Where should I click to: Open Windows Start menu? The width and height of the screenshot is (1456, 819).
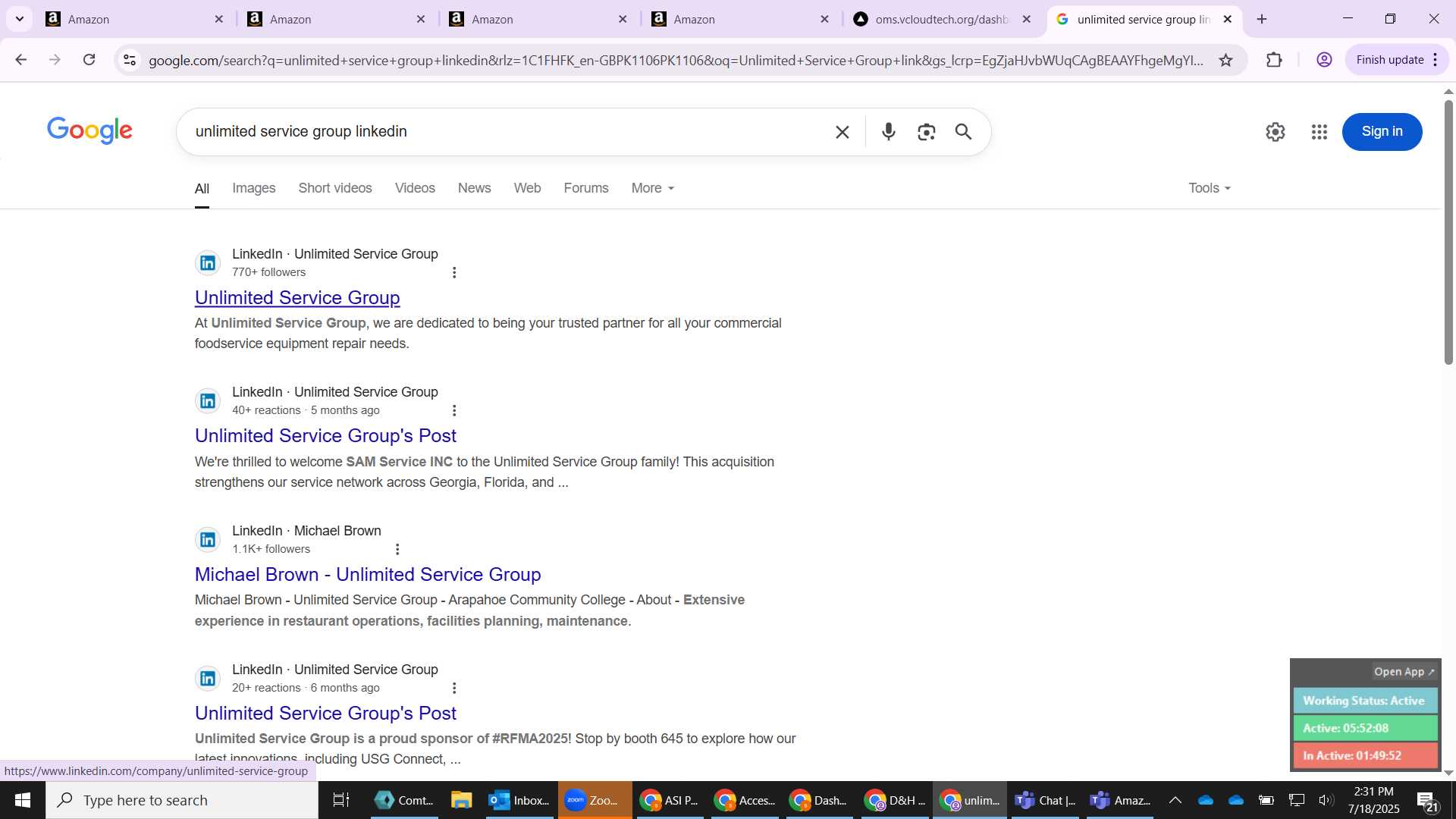pos(22,800)
